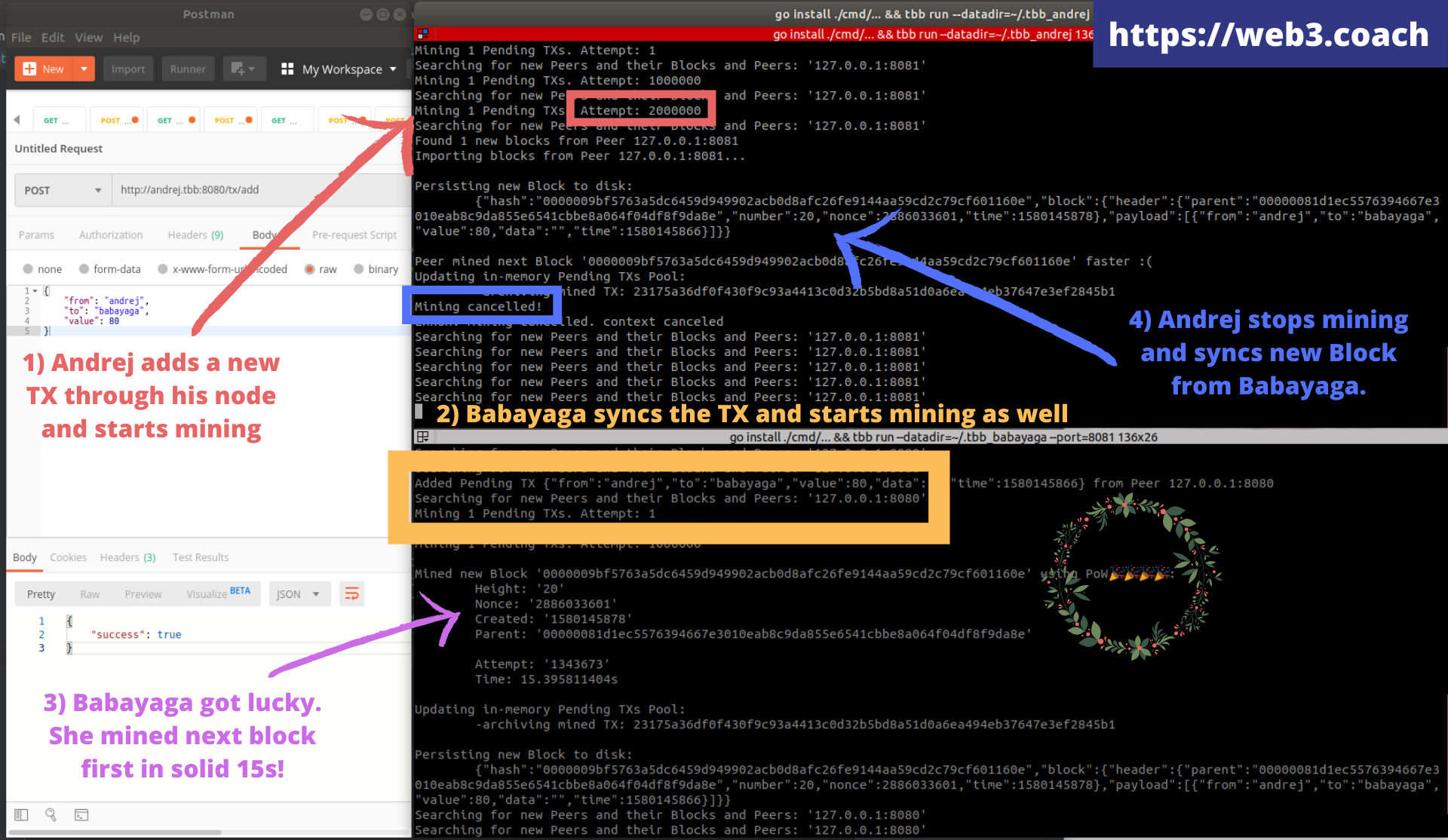Screen dimensions: 1448x840
Task: Switch to the Headers tab in response
Action: [x=129, y=557]
